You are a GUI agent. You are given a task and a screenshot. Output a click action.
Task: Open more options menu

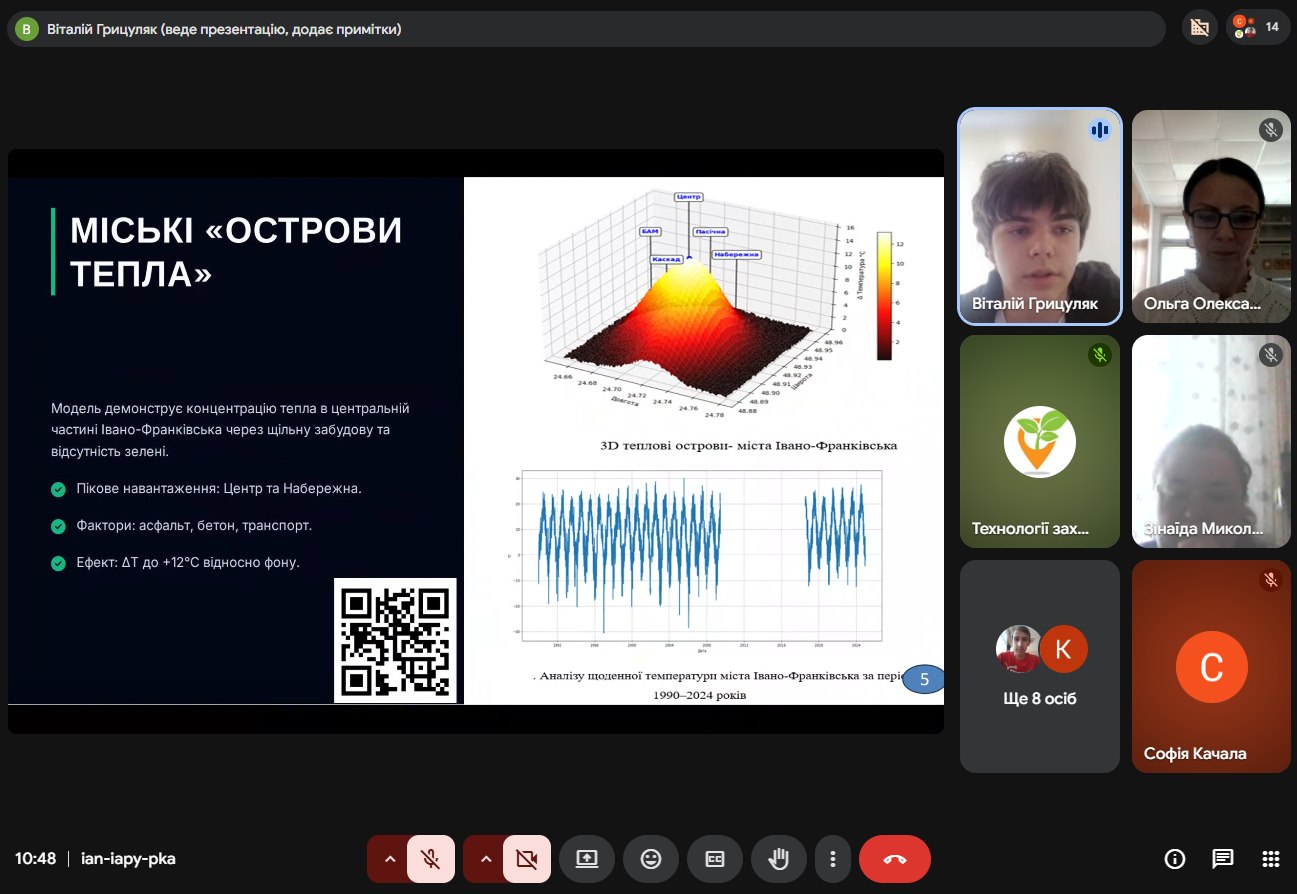(832, 859)
